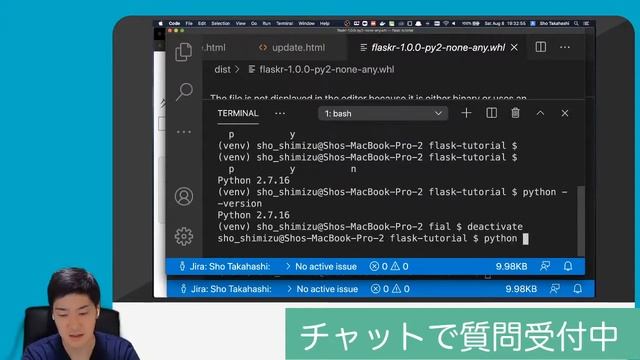This screenshot has width=640, height=360.
Task: Open the Help menu
Action: (x=324, y=24)
